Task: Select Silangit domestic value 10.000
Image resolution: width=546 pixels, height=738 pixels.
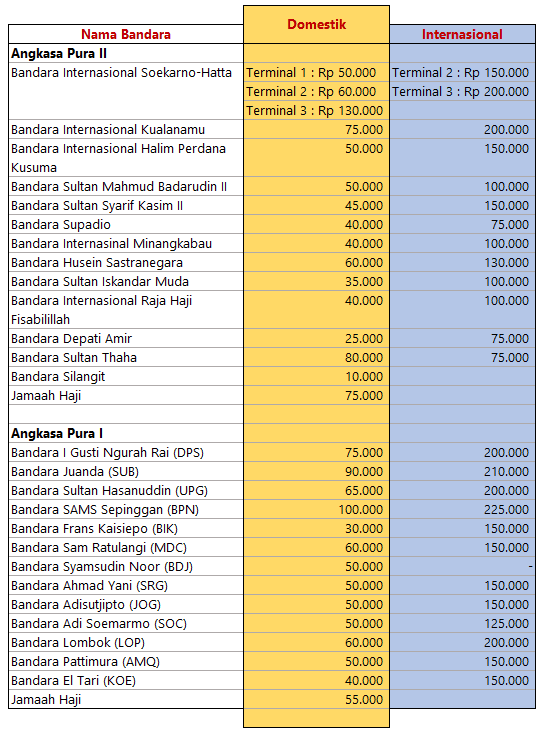Action: pyautogui.click(x=364, y=377)
